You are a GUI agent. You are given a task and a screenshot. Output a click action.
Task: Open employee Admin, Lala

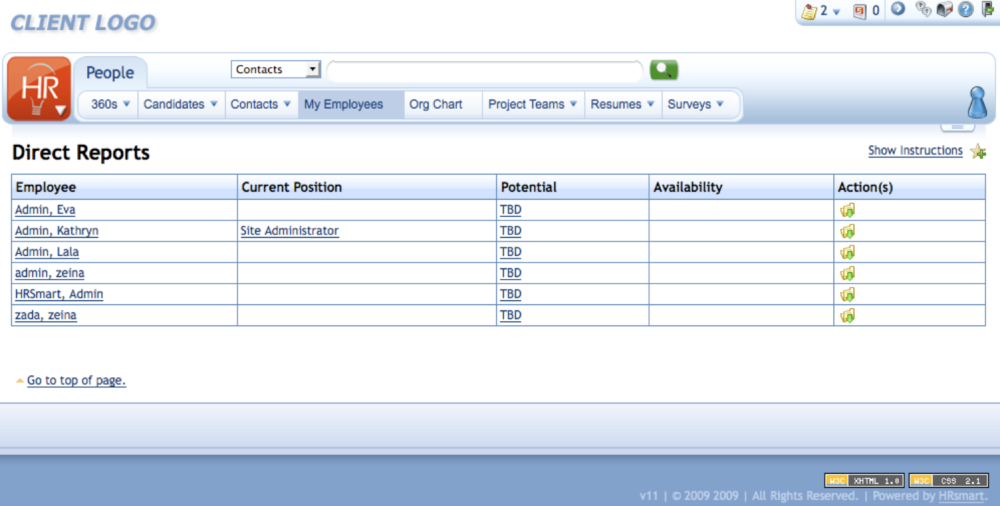click(x=47, y=252)
